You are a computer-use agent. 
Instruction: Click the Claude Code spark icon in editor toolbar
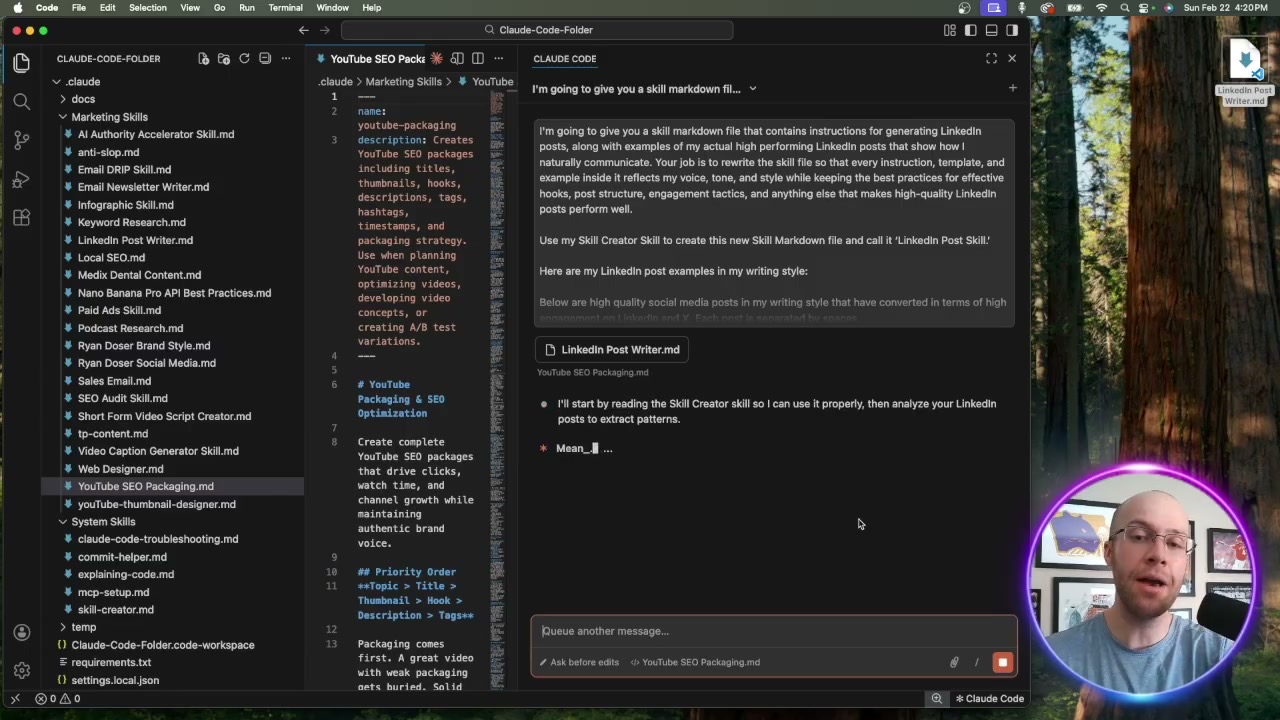pos(436,59)
